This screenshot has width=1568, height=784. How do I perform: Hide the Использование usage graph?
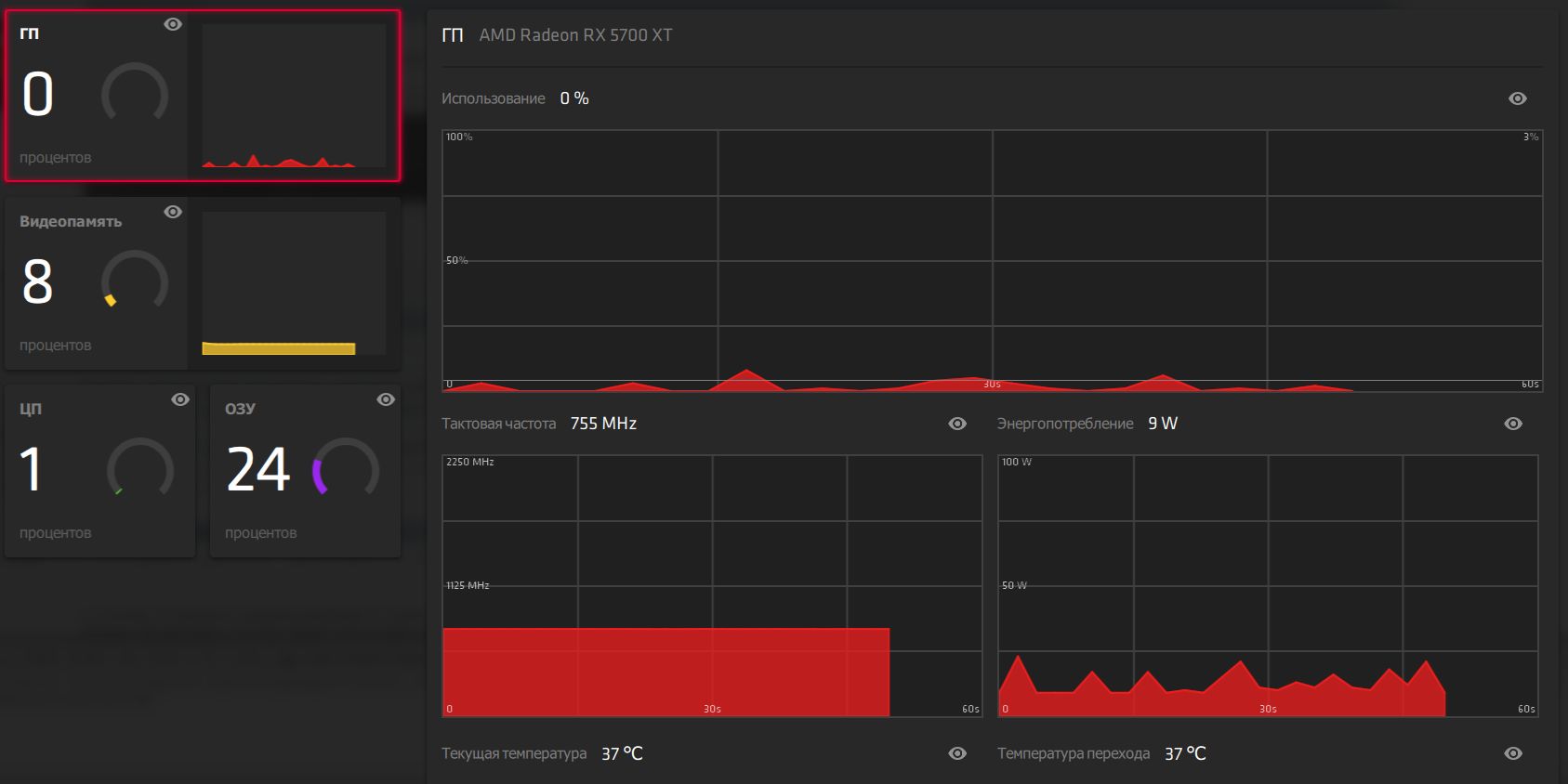coord(1518,98)
